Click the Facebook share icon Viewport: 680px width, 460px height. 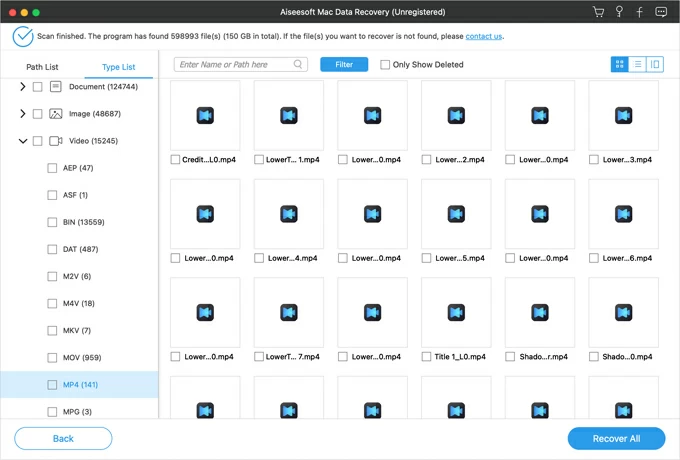point(640,12)
